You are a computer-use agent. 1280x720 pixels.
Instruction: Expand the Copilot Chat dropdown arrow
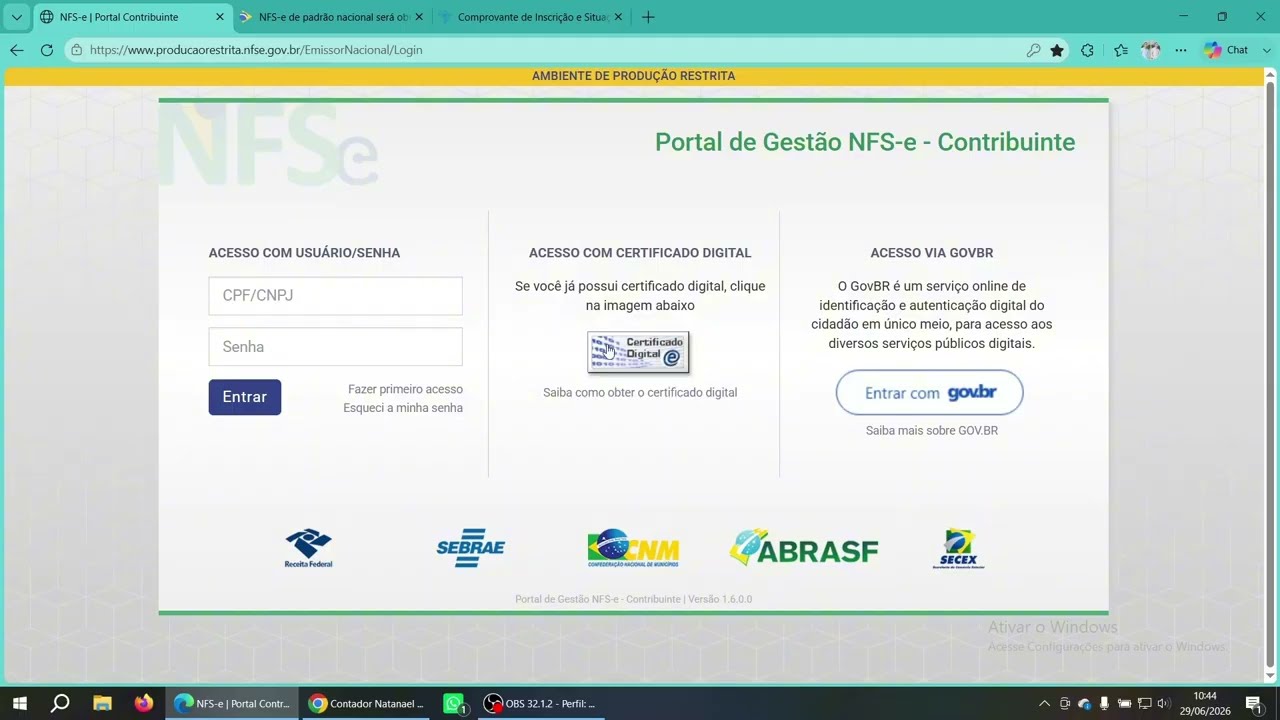(x=1267, y=50)
